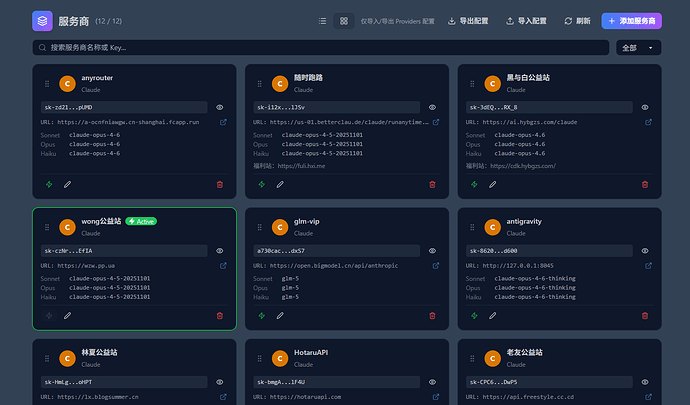Open 林夏公益站 URL external link icon
This screenshot has height=405, width=690.
pyautogui.click(x=223, y=397)
